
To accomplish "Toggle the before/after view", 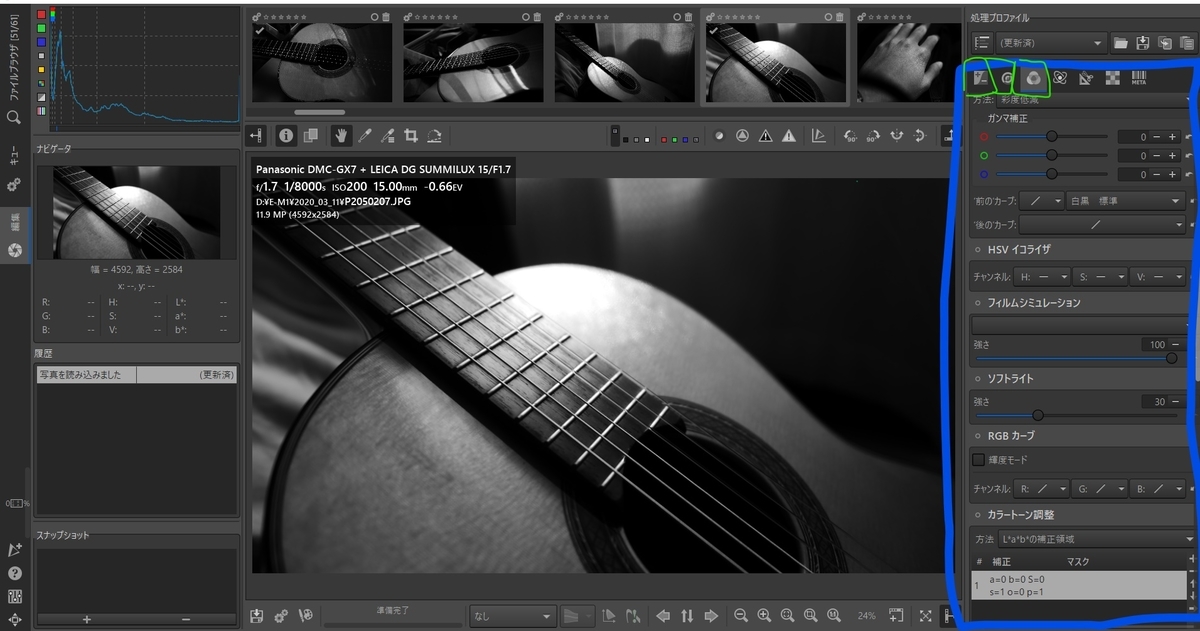I will coord(311,135).
